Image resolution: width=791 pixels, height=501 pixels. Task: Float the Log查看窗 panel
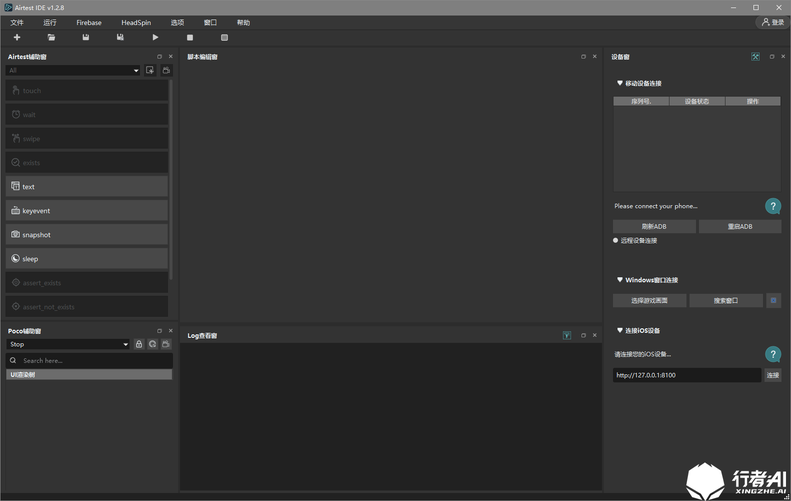[x=584, y=335]
